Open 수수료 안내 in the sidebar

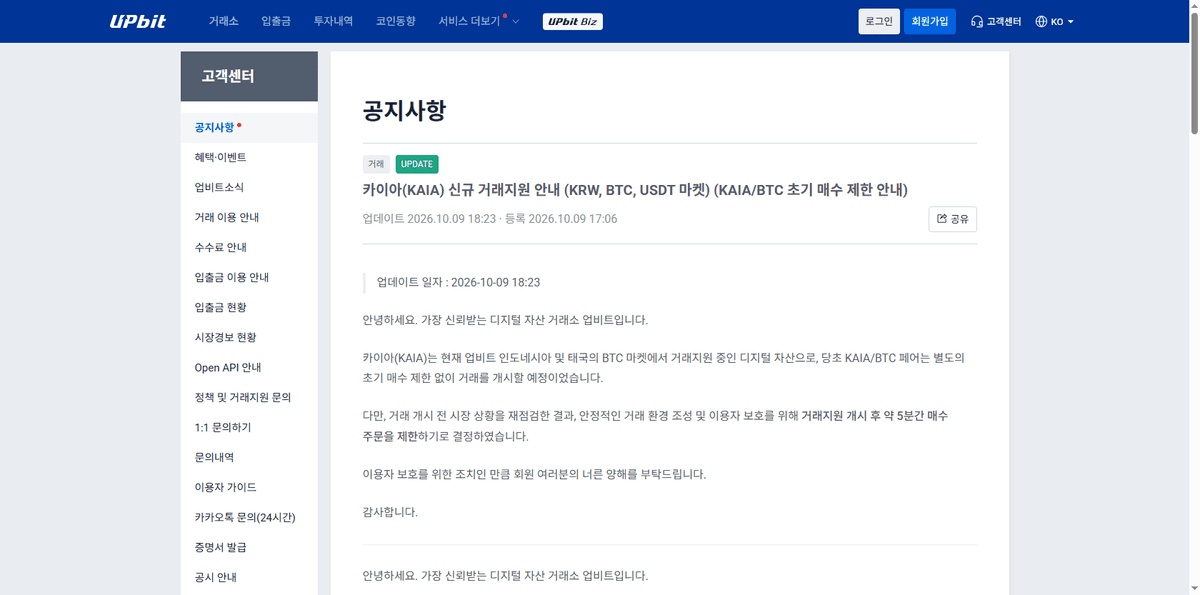(x=249, y=247)
